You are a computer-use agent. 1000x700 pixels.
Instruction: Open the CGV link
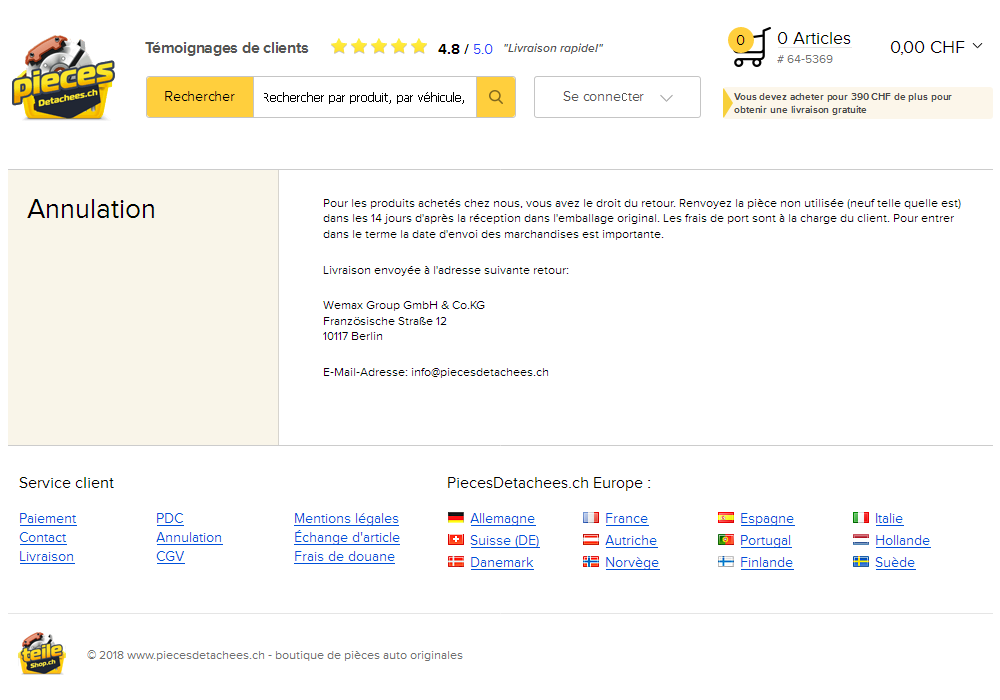(170, 557)
